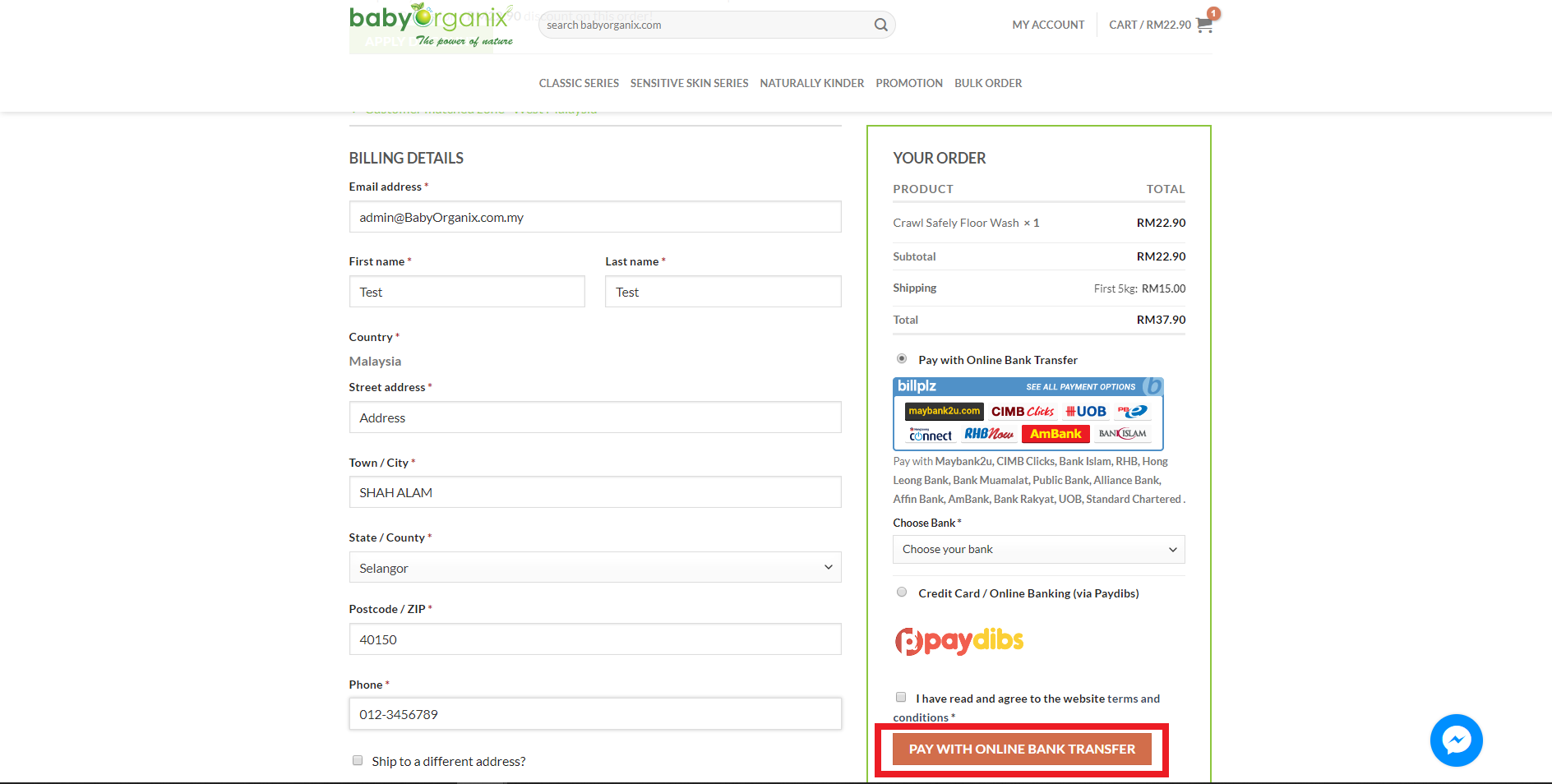This screenshot has width=1552, height=784.
Task: Click the Hong Leong Connect logo
Action: tap(931, 434)
